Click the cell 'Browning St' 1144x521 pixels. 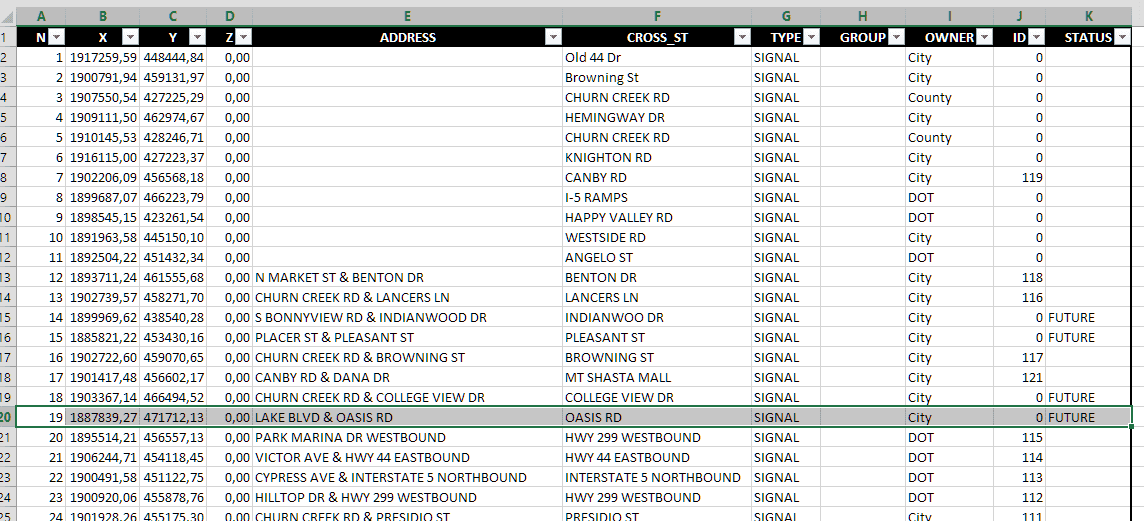coord(657,77)
